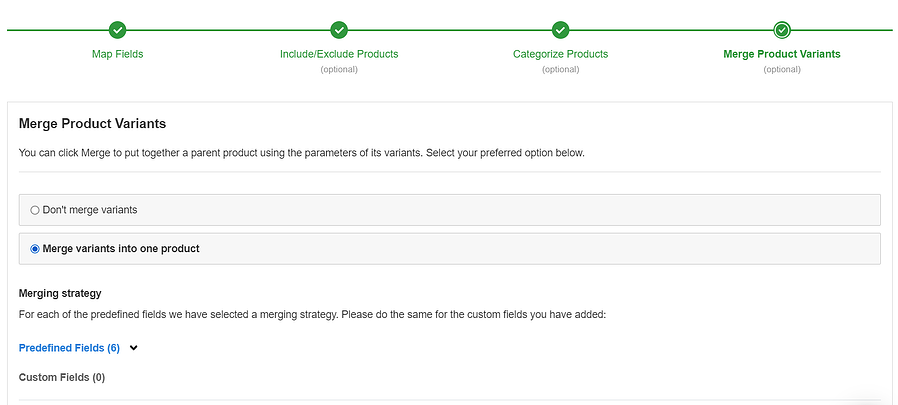898x405 pixels.
Task: Click the progress line between first two steps
Action: point(228,30)
